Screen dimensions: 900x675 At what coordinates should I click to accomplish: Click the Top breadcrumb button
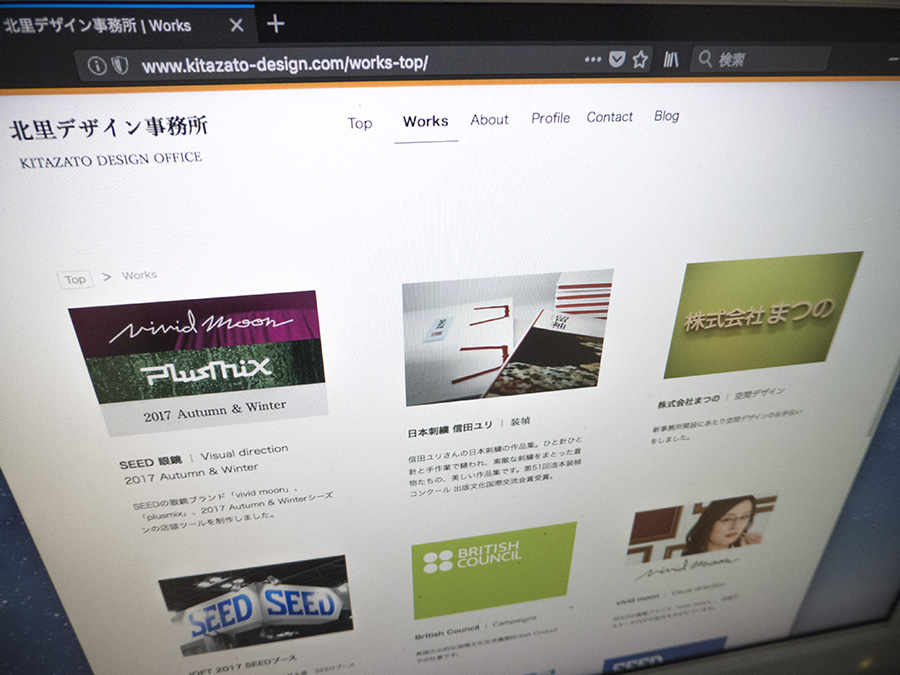[x=75, y=280]
